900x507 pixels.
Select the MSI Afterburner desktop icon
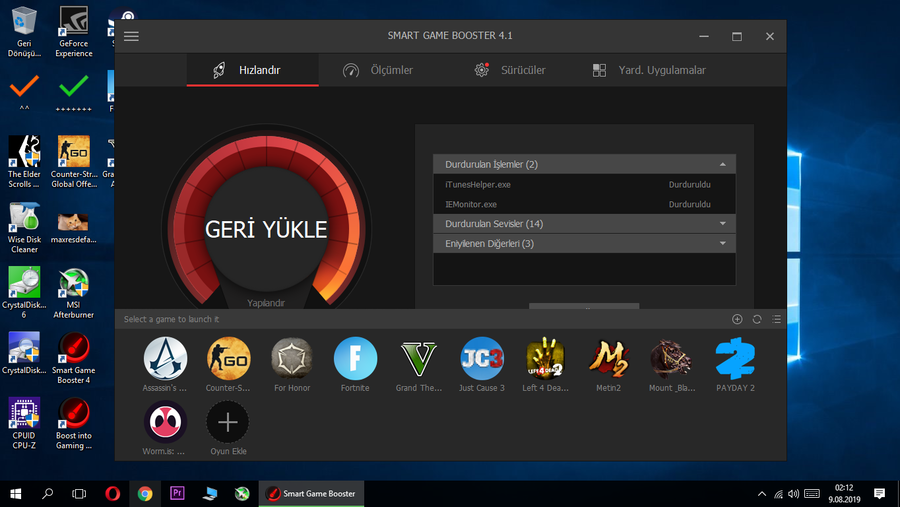pos(73,292)
